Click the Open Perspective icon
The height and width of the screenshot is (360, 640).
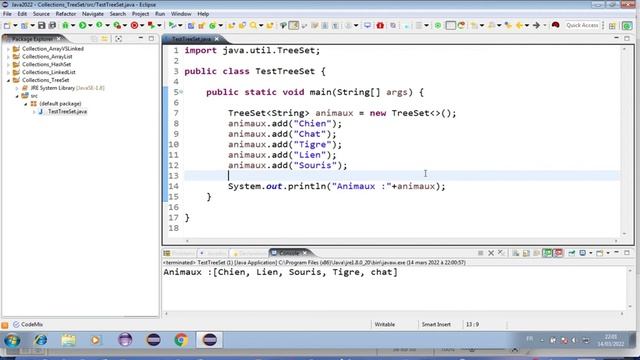click(x=612, y=26)
